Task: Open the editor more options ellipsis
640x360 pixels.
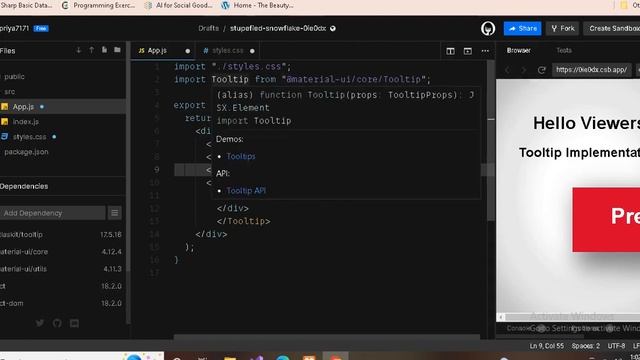Action: [x=485, y=51]
